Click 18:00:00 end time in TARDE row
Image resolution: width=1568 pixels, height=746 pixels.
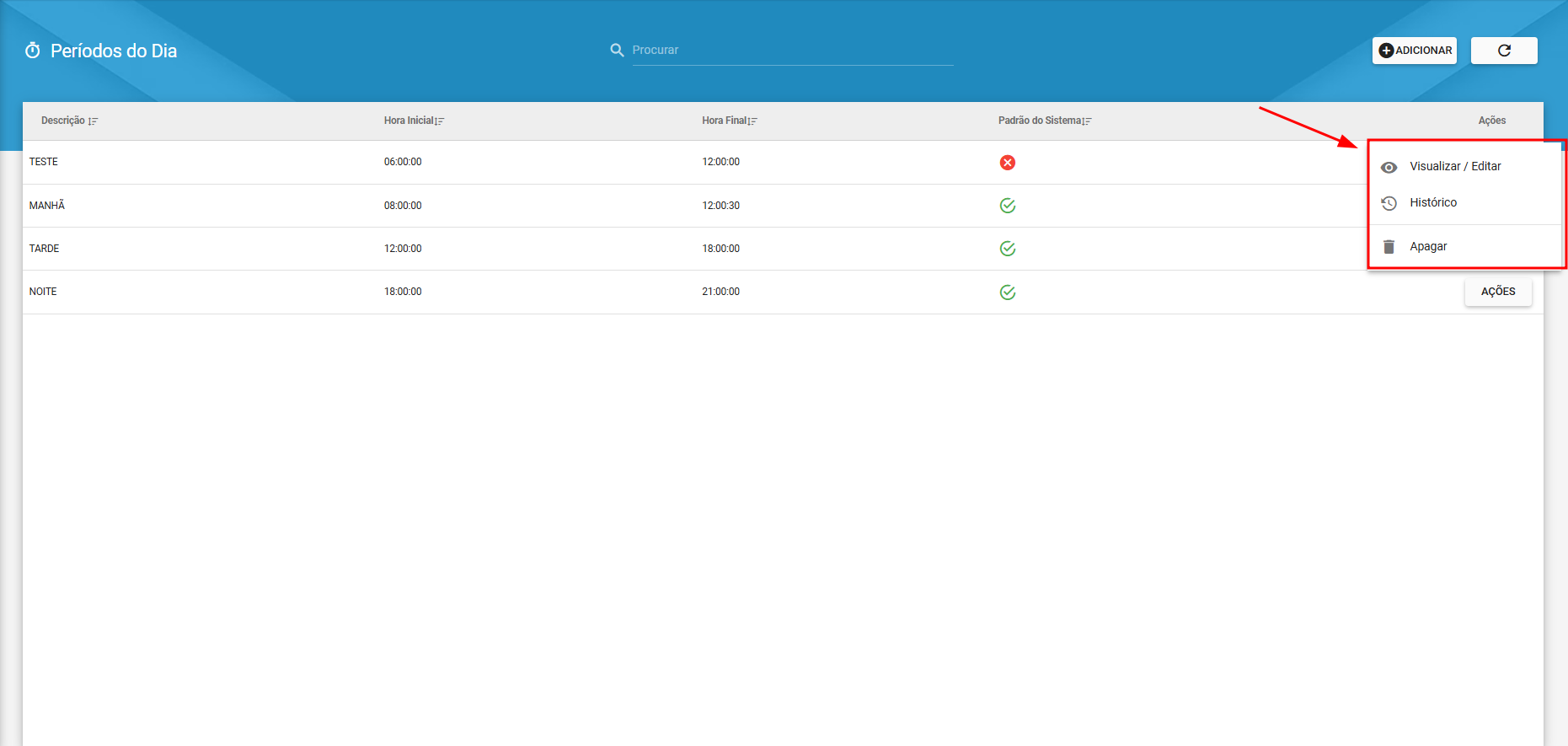click(720, 249)
